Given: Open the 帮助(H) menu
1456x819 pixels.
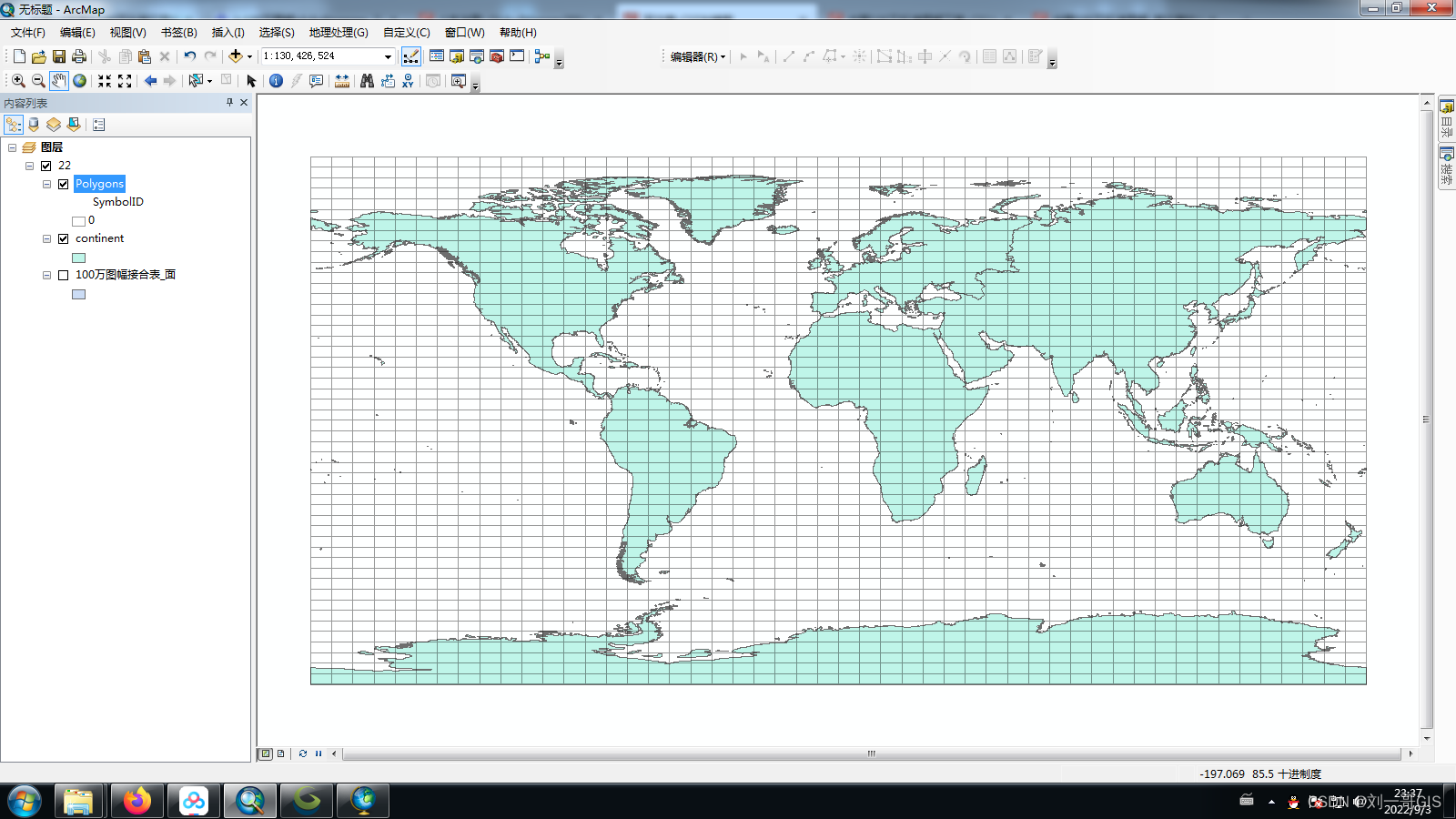Looking at the screenshot, I should pyautogui.click(x=518, y=33).
